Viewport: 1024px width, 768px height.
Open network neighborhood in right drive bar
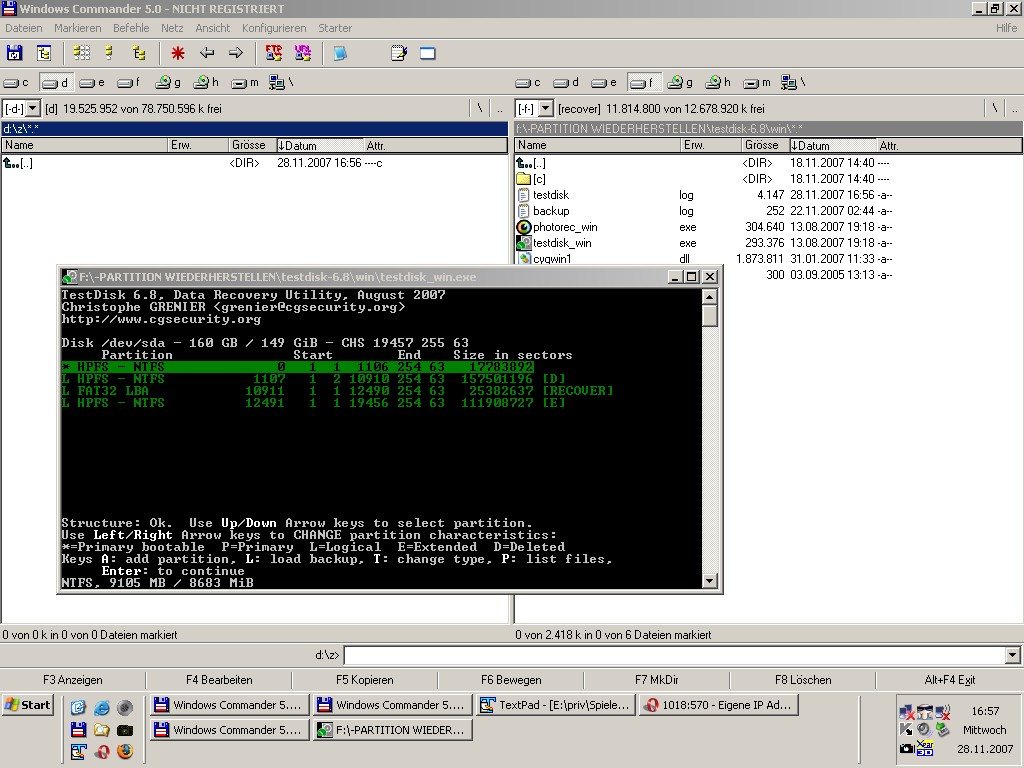[793, 82]
